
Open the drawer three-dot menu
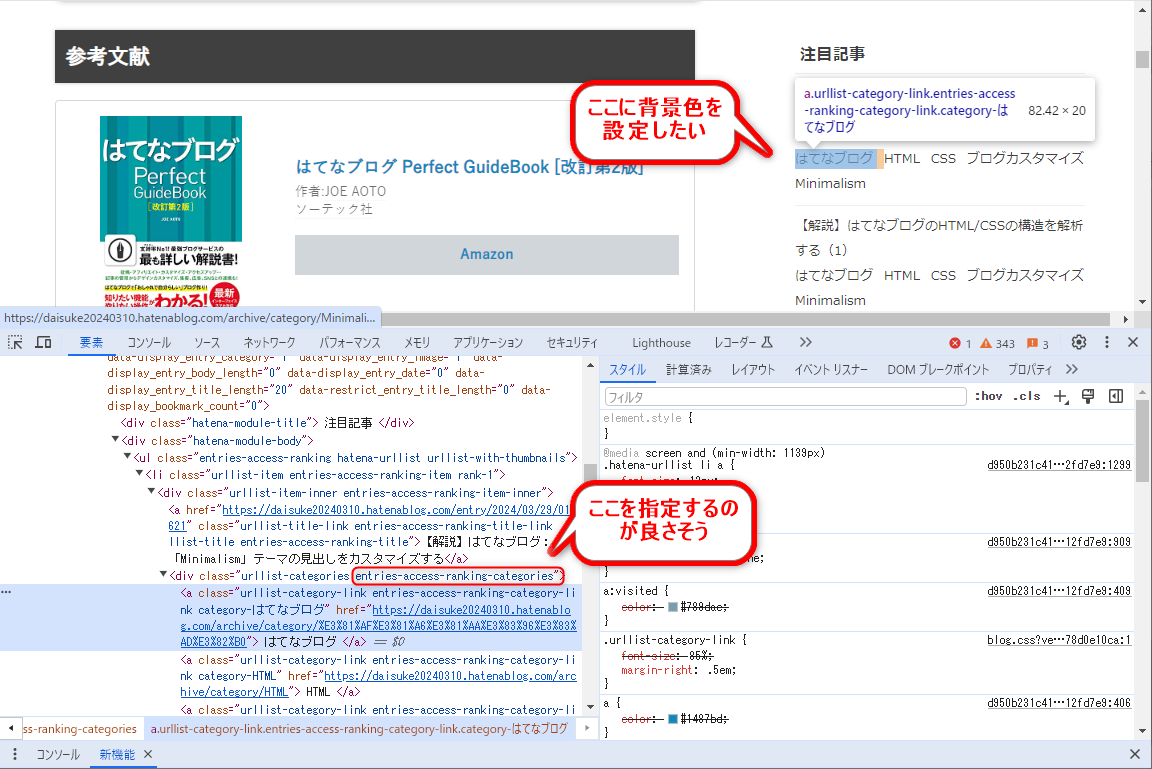(15, 754)
